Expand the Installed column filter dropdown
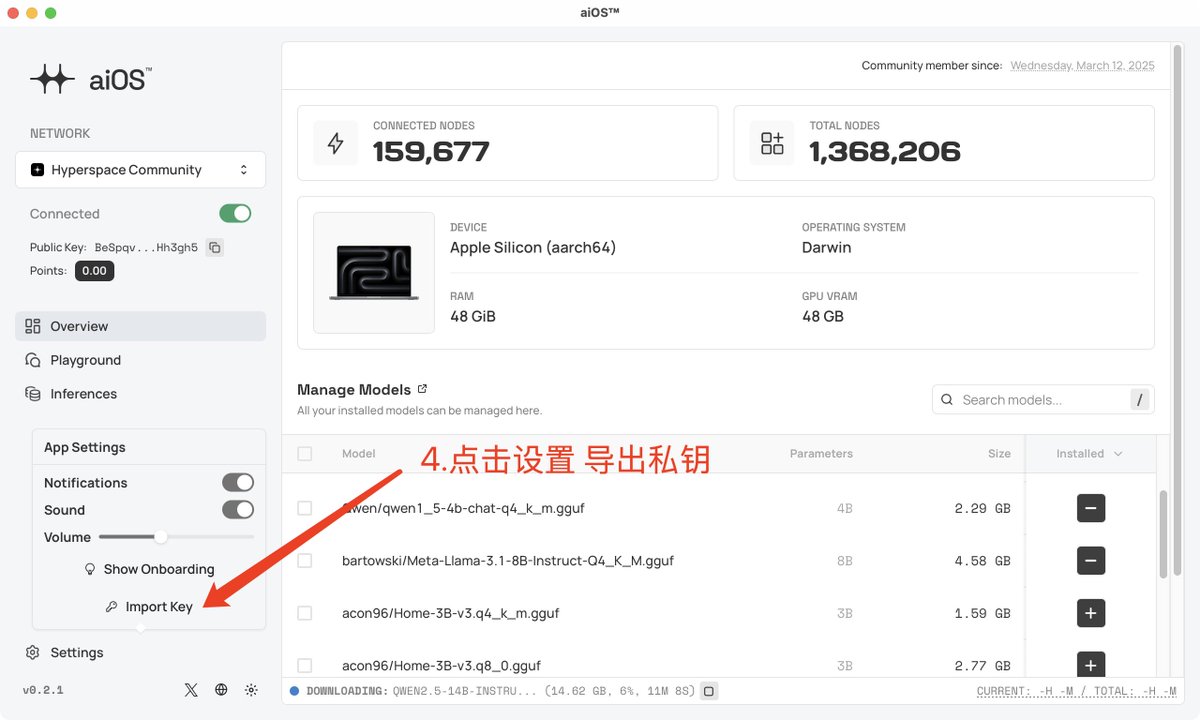 click(x=1090, y=454)
